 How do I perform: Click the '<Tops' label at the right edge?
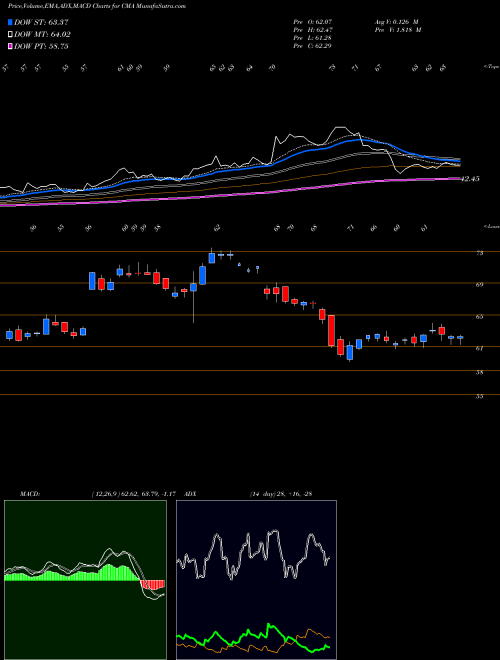(491, 67)
